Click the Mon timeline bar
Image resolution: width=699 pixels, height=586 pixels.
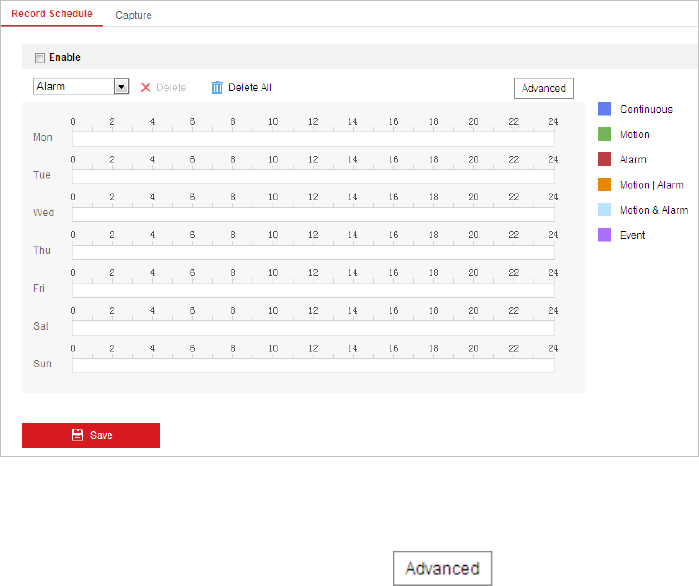pos(313,139)
